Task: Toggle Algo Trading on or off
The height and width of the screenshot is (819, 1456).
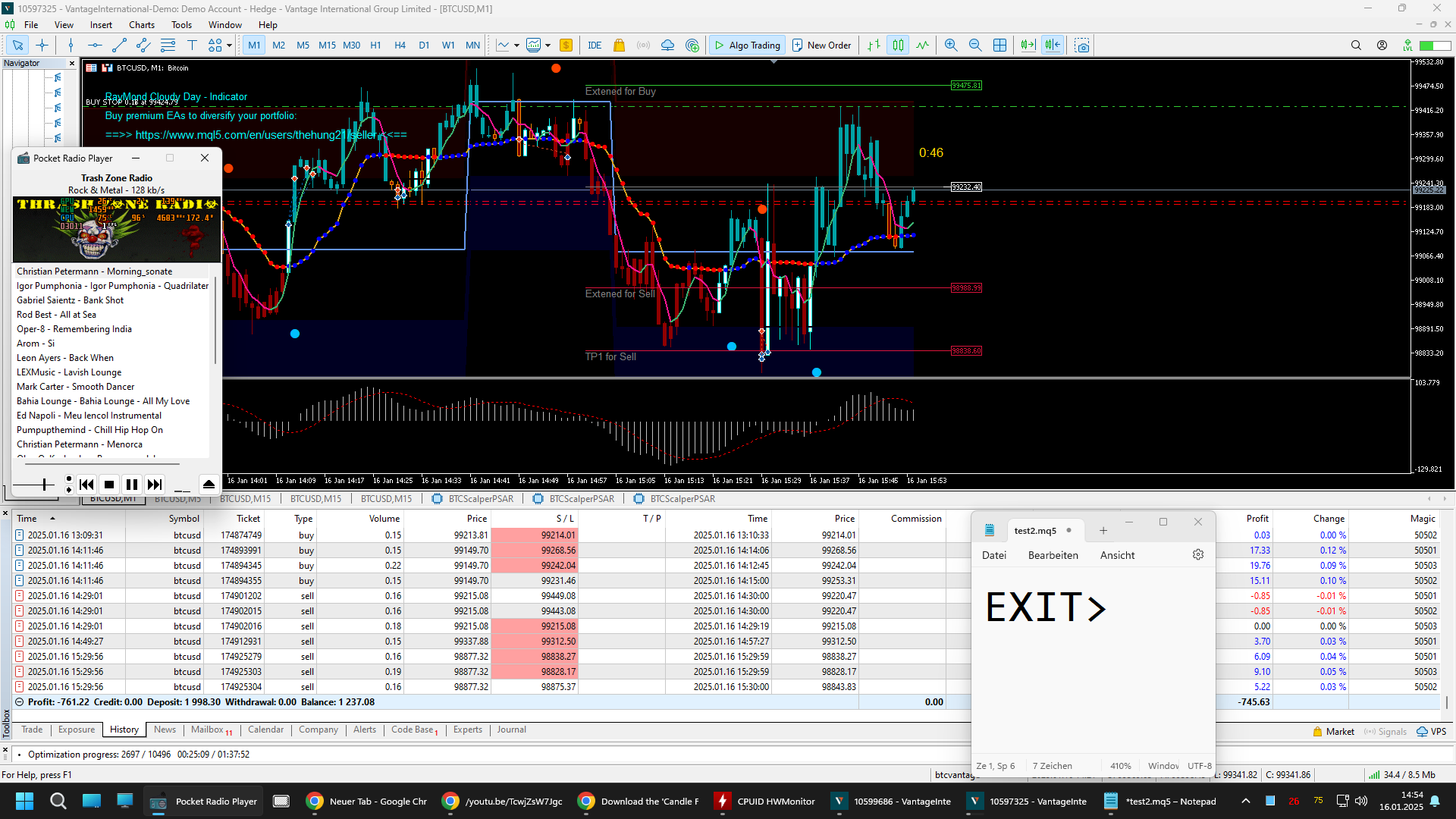Action: (747, 45)
